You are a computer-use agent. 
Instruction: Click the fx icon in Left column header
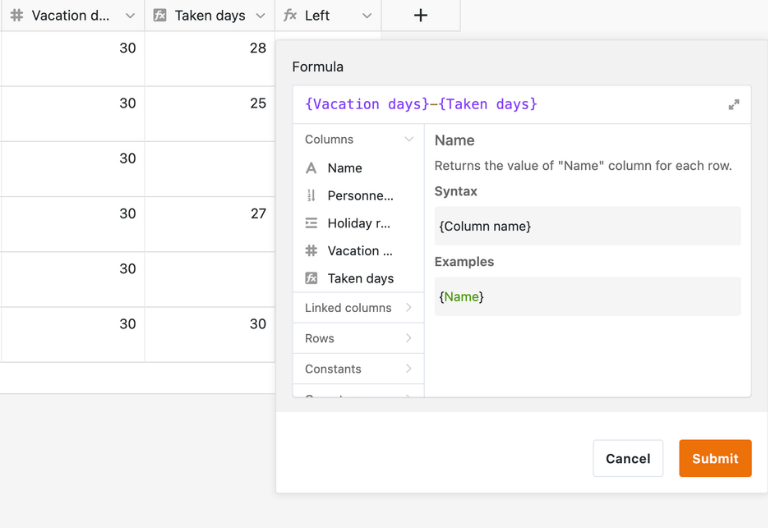pos(290,15)
